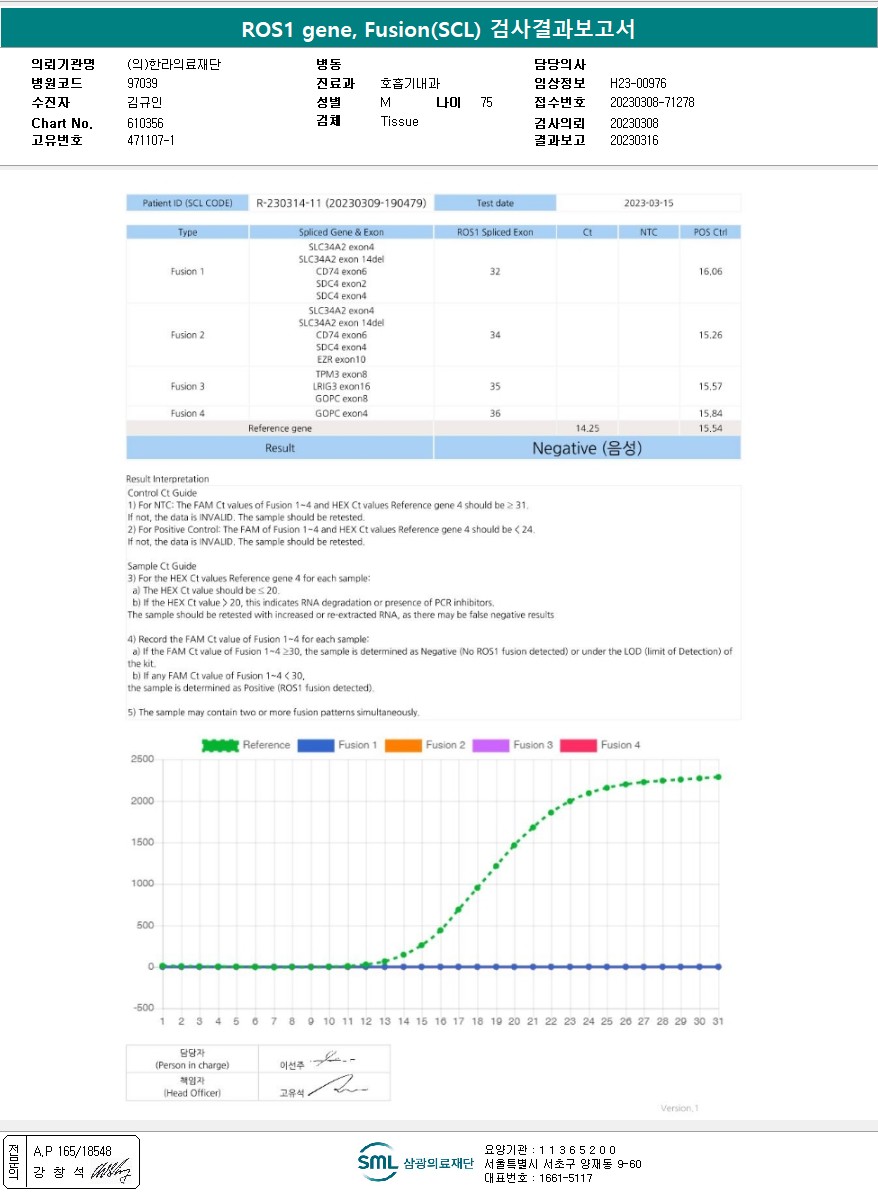Click the Person in charge signature
The height and width of the screenshot is (1200, 878).
coord(332,1059)
